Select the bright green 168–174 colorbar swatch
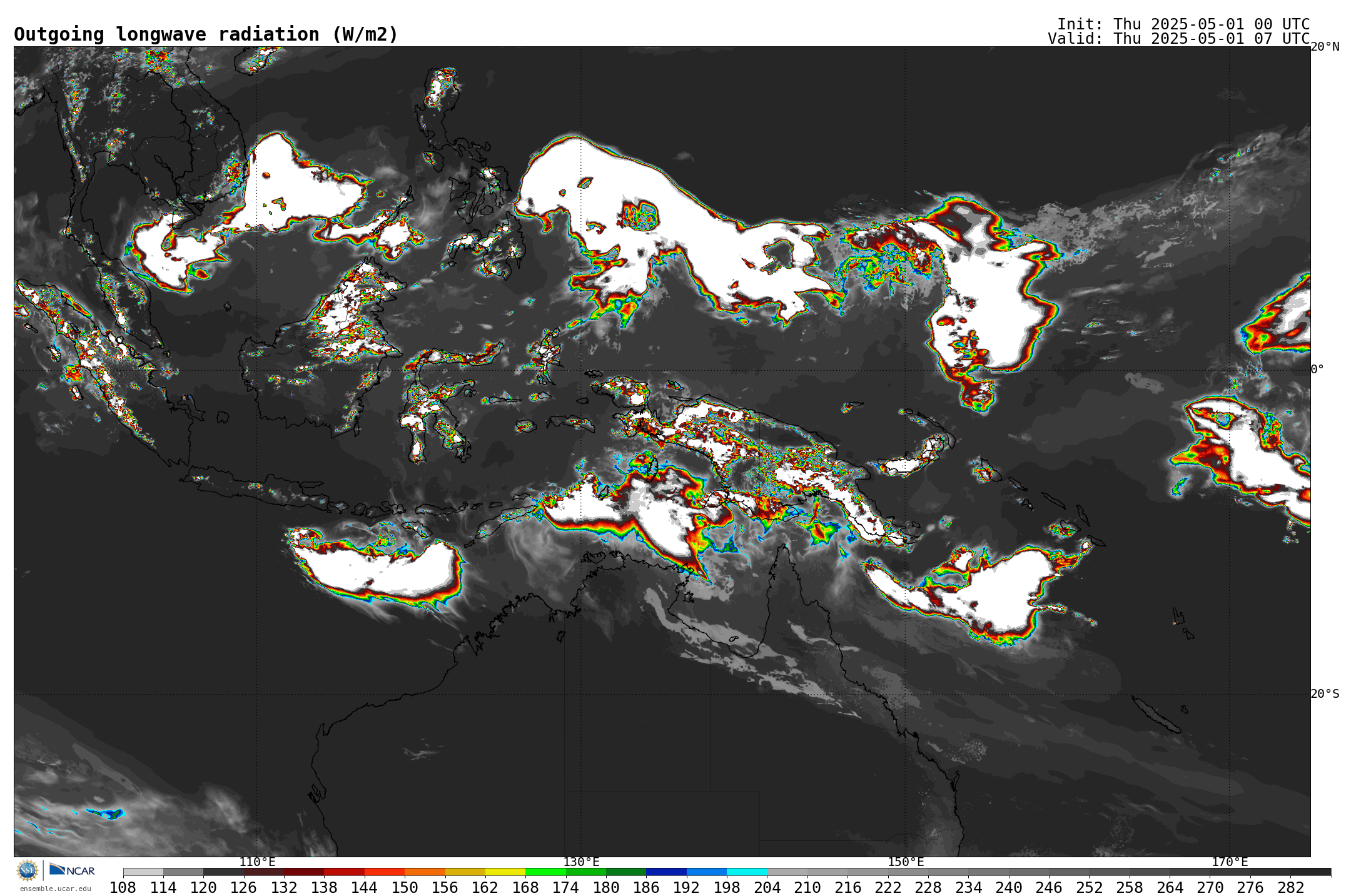This screenshot has width=1351, height=896. pyautogui.click(x=545, y=872)
